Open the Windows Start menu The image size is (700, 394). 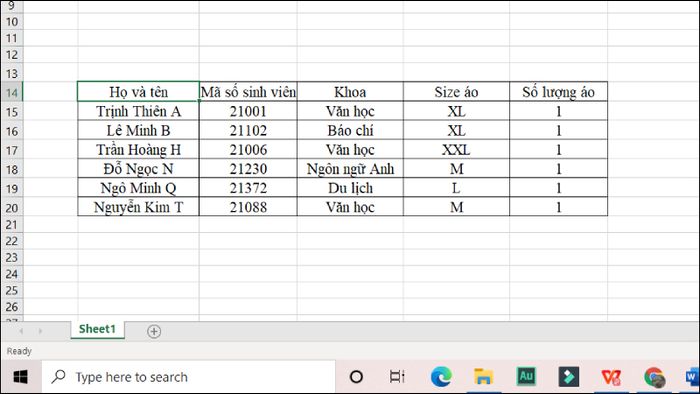pos(21,377)
